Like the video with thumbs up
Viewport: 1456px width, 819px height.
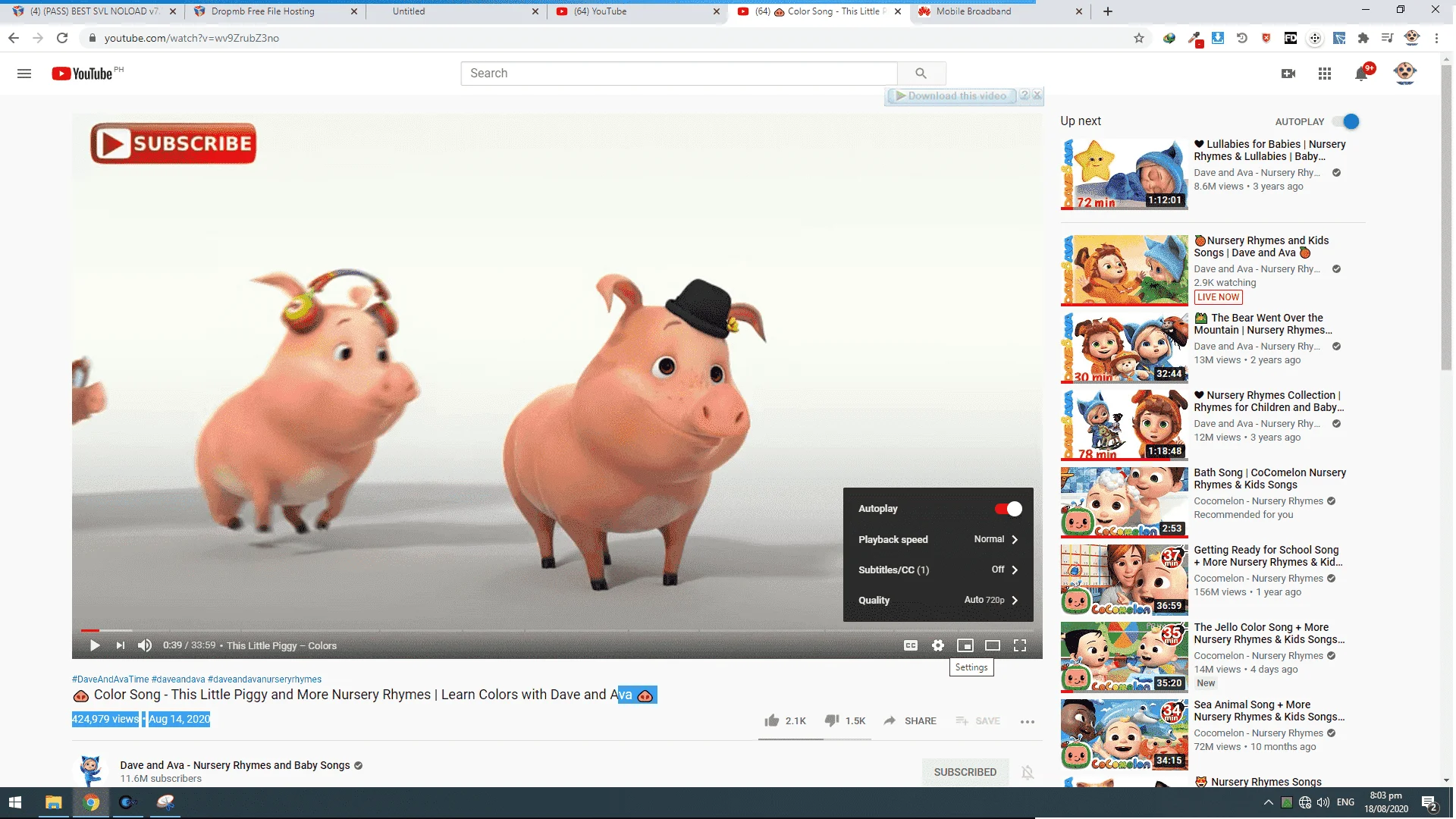[x=772, y=720]
